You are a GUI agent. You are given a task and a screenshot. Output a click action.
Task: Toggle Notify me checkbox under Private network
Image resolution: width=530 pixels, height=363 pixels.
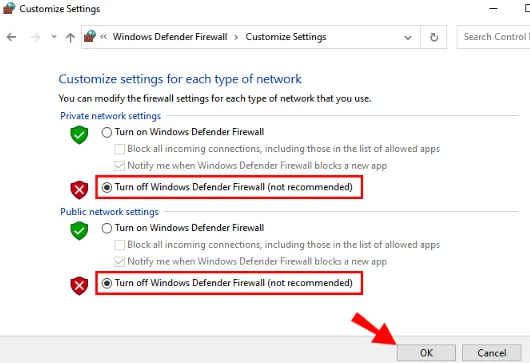point(119,166)
